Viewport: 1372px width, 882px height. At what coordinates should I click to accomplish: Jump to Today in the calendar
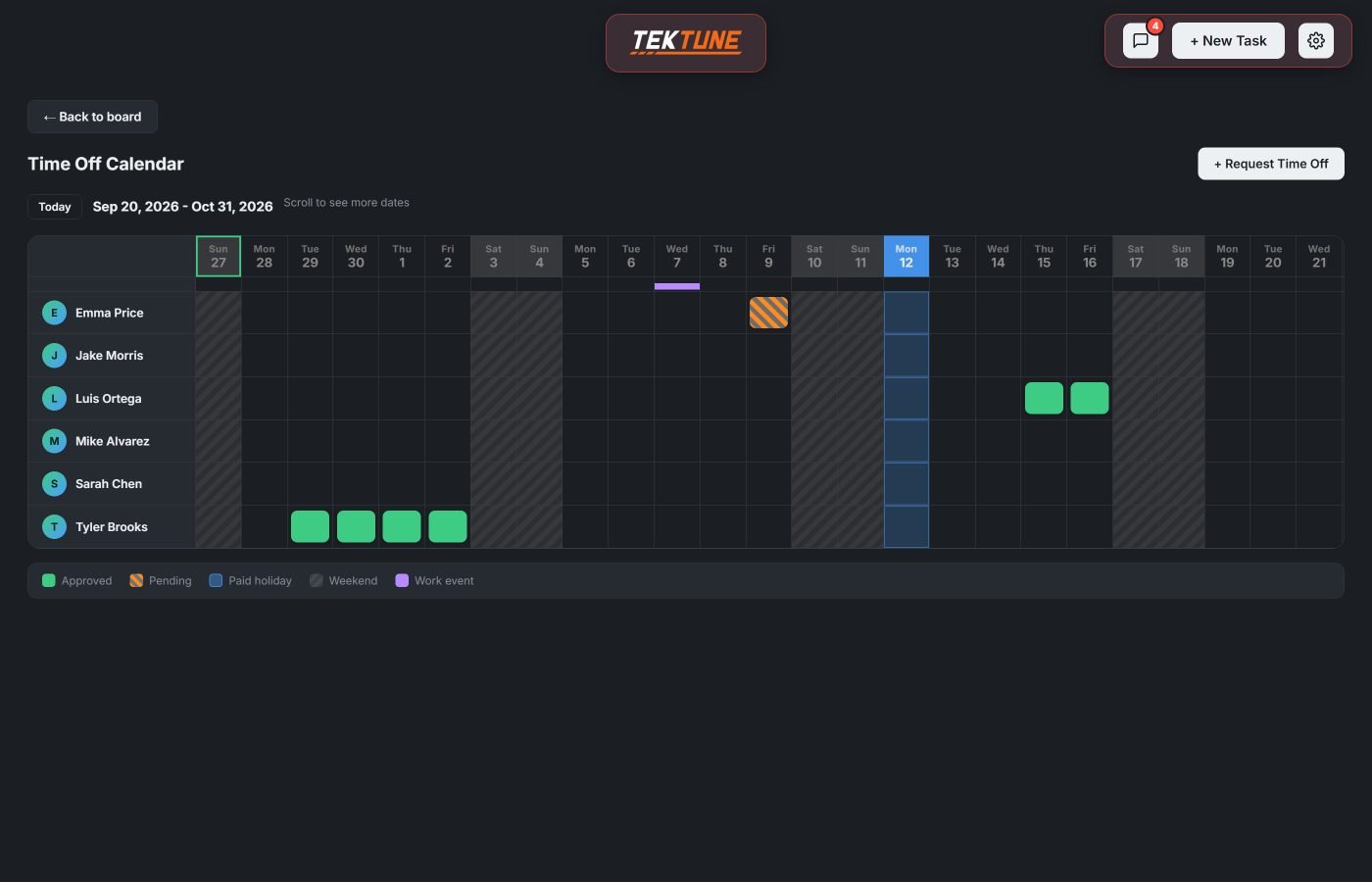55,207
